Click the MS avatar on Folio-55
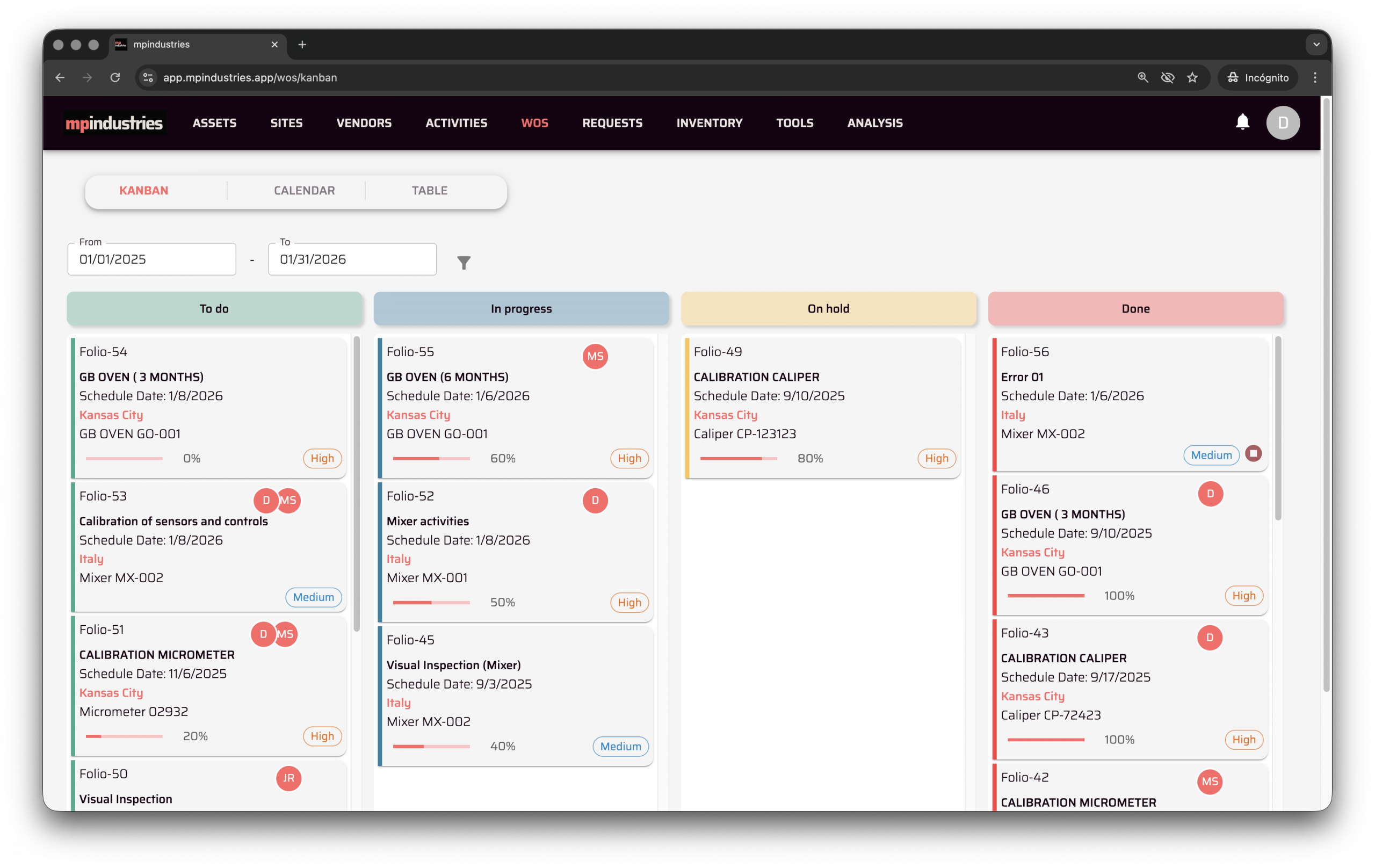1375x868 pixels. pyautogui.click(x=595, y=356)
